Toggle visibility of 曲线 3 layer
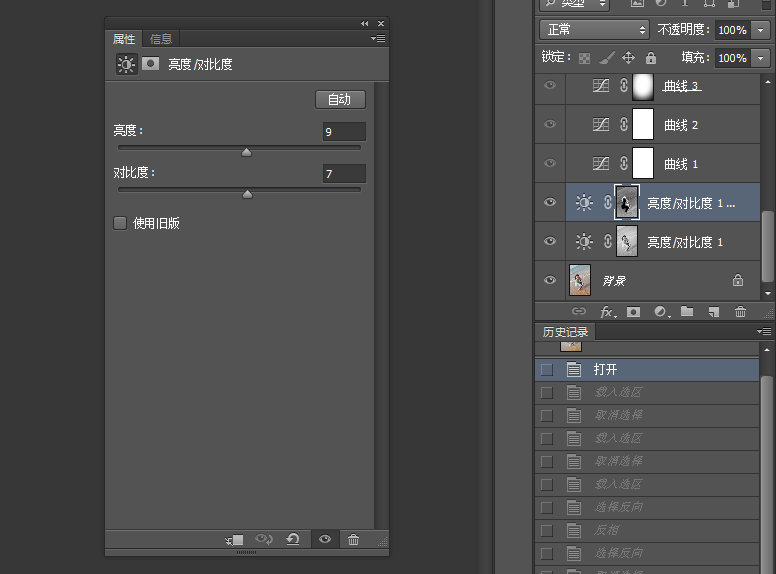Image resolution: width=776 pixels, height=574 pixels. tap(550, 85)
